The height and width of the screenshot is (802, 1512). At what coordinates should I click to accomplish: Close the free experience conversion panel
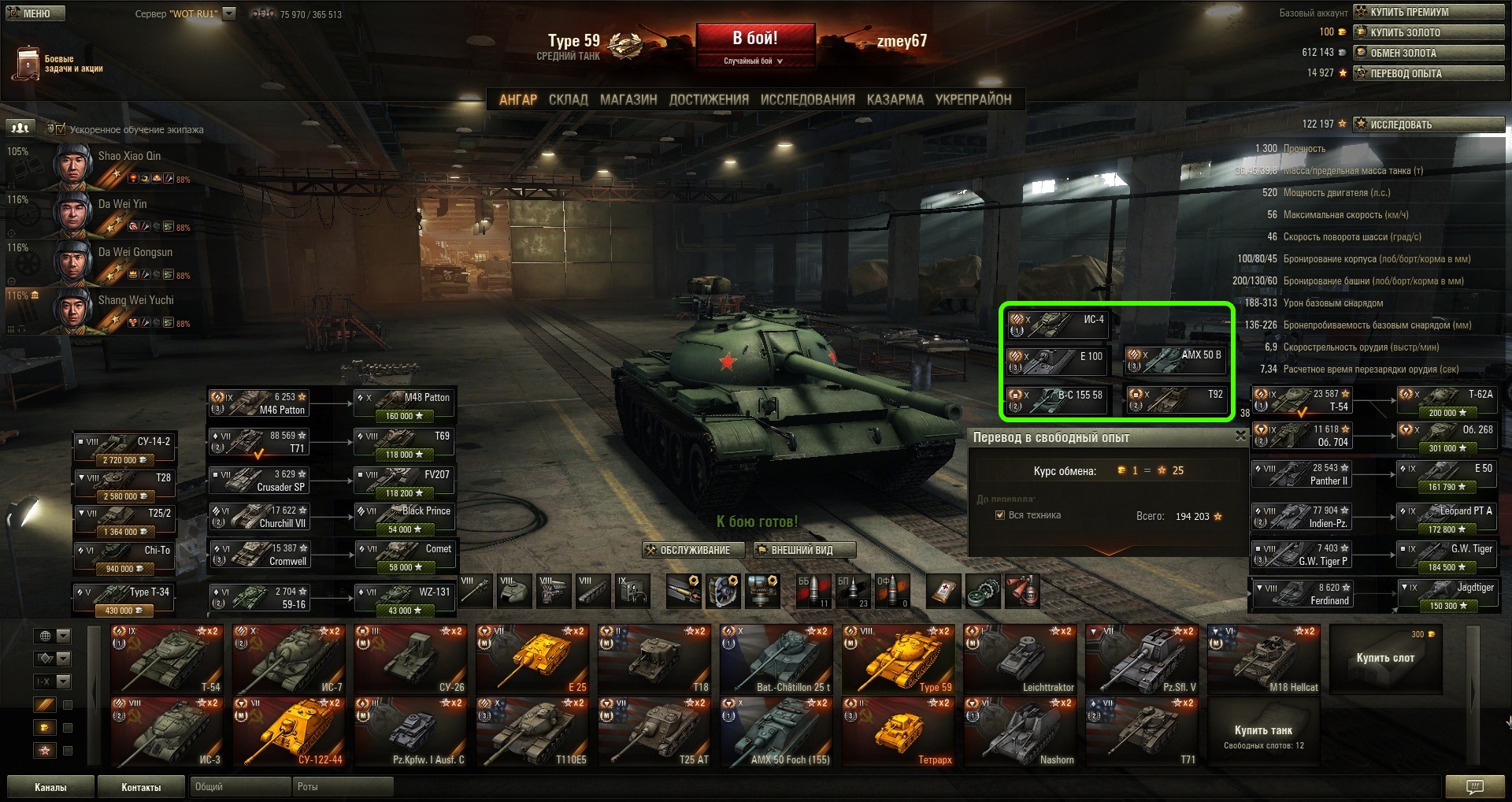(1240, 436)
